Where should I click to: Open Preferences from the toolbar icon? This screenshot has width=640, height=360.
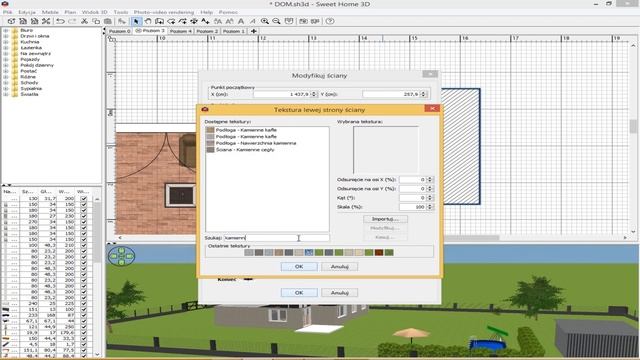[46, 21]
